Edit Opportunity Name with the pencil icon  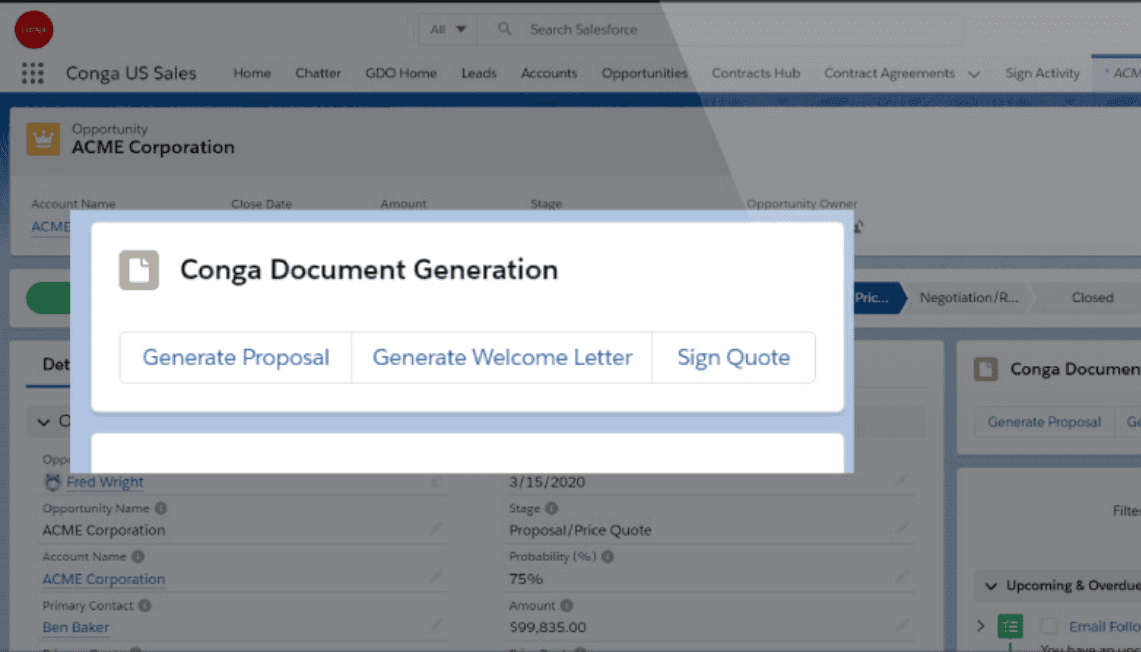click(435, 529)
